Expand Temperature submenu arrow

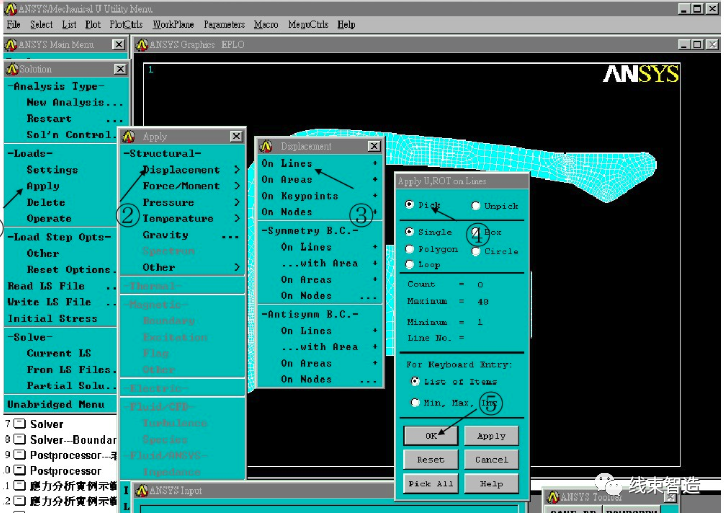[237, 218]
